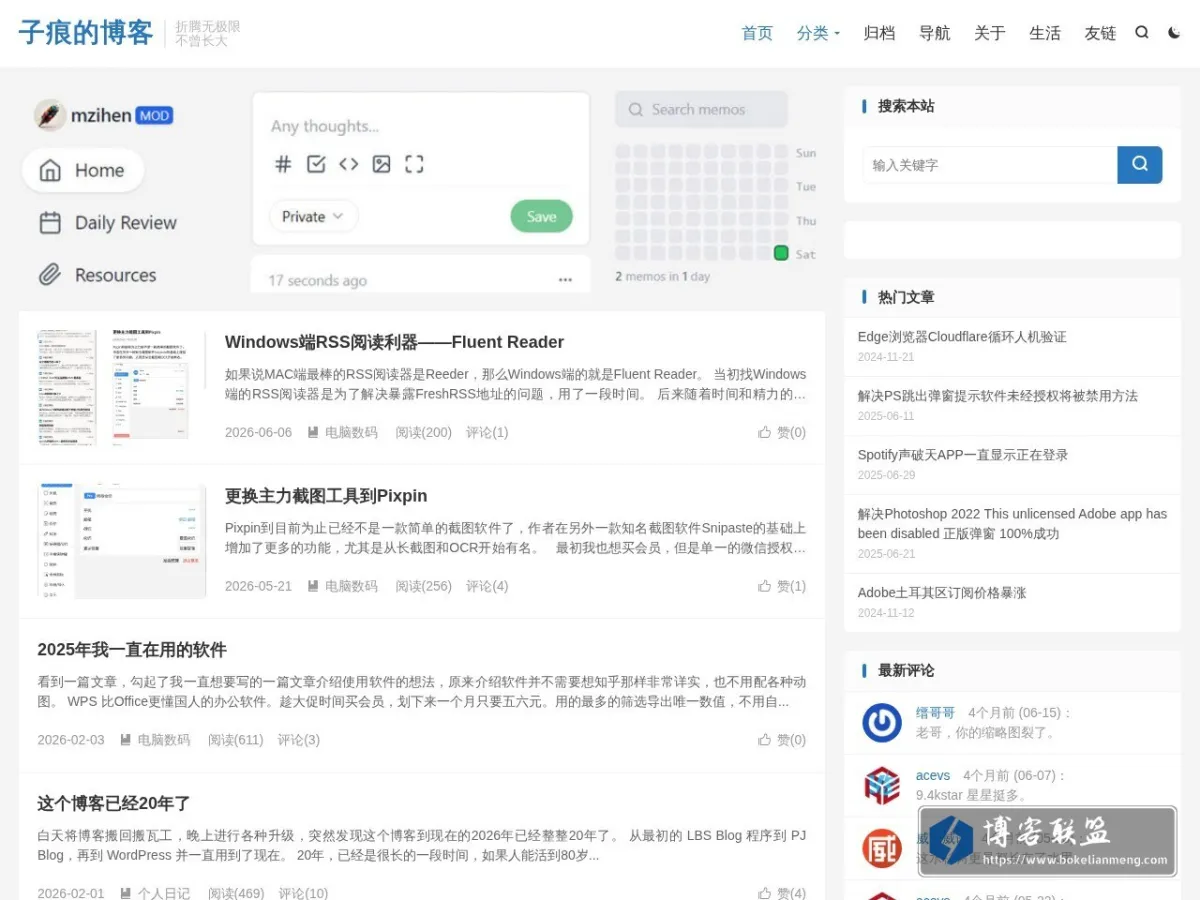1200x900 pixels.
Task: Add a checkbox item in memo editor
Action: click(316, 164)
